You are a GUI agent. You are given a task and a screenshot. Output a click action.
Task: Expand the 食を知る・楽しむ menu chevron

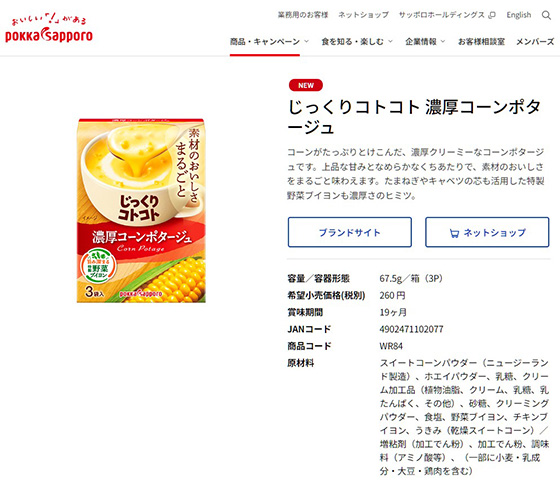(x=390, y=41)
